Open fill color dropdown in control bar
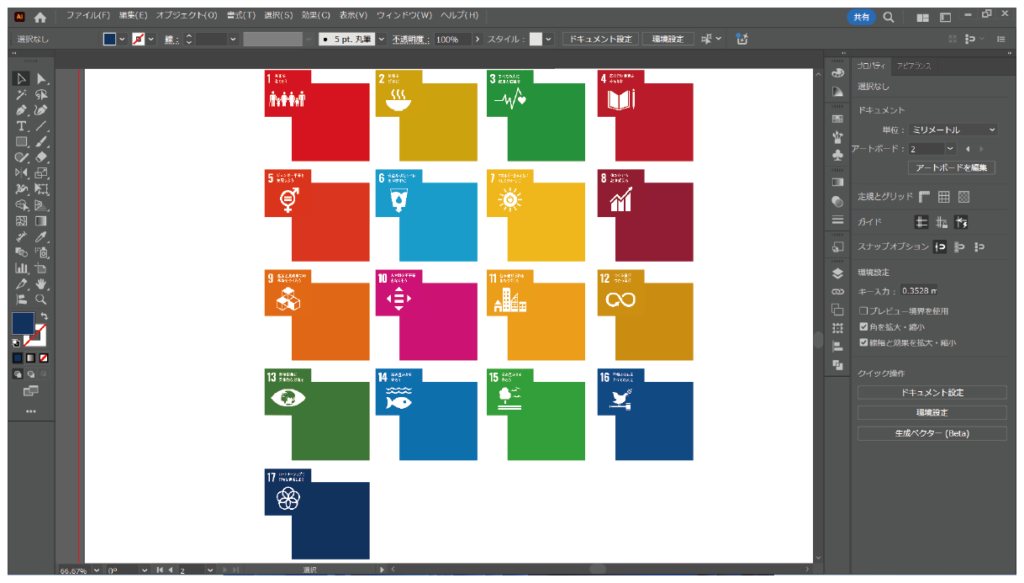This screenshot has height=583, width=1024. [x=122, y=39]
